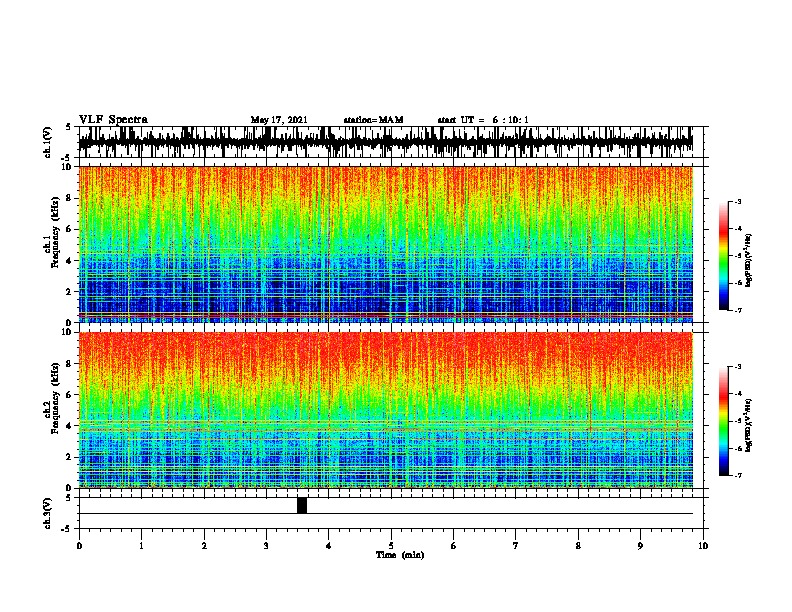The height and width of the screenshot is (612, 792).
Task: Click time axis tick label '1'
Action: [141, 546]
